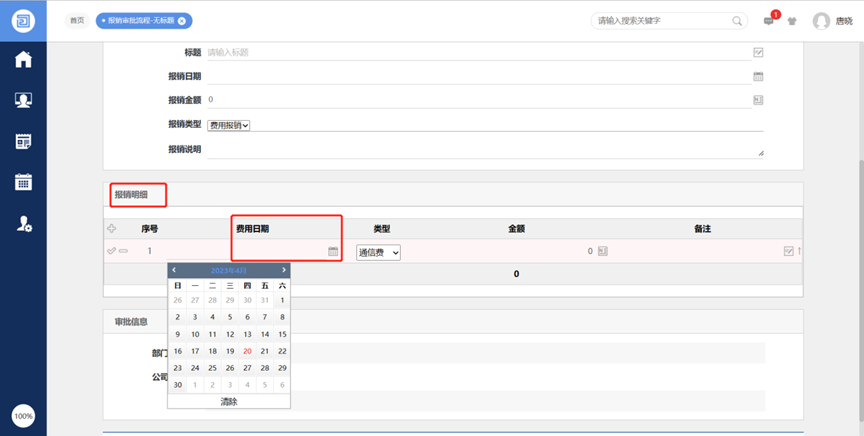Pick date 15 in the calendar
Viewport: 864px width, 436px height.
pyautogui.click(x=282, y=334)
